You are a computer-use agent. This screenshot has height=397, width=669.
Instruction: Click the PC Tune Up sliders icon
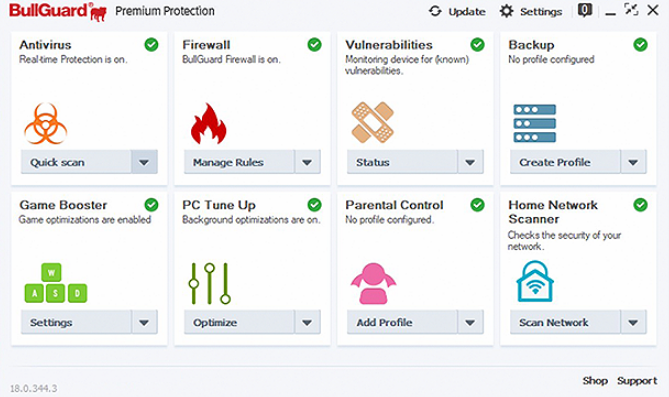pos(209,283)
